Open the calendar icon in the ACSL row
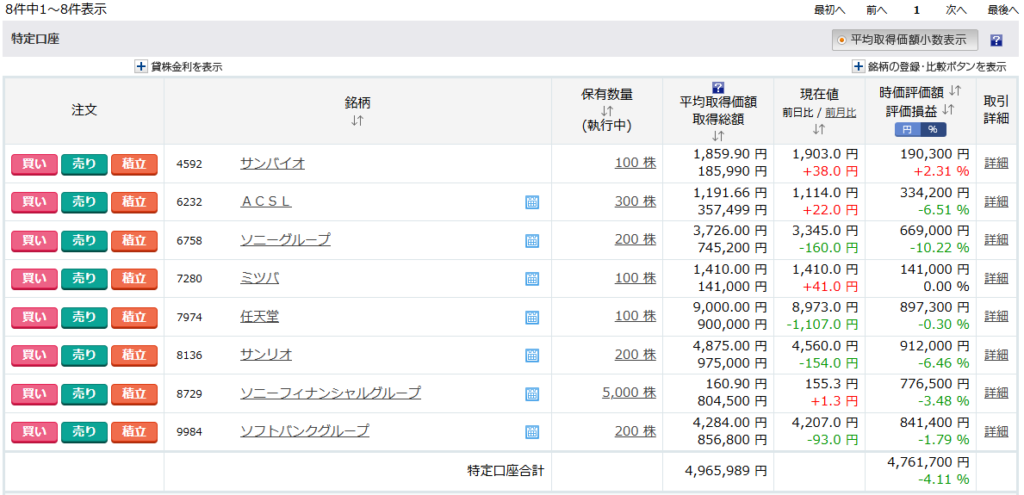This screenshot has width=1024, height=495. pyautogui.click(x=532, y=202)
